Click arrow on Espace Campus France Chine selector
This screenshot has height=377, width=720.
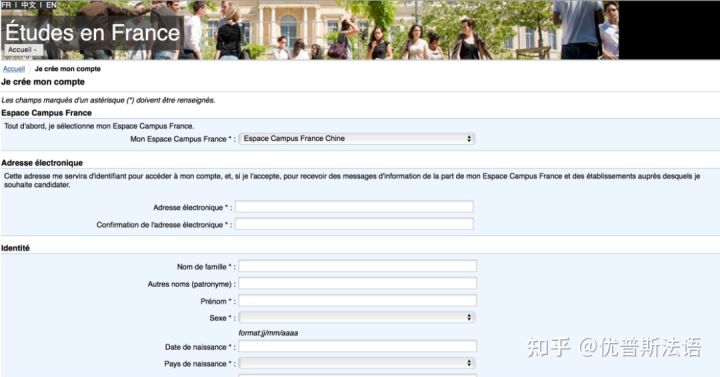pos(469,139)
